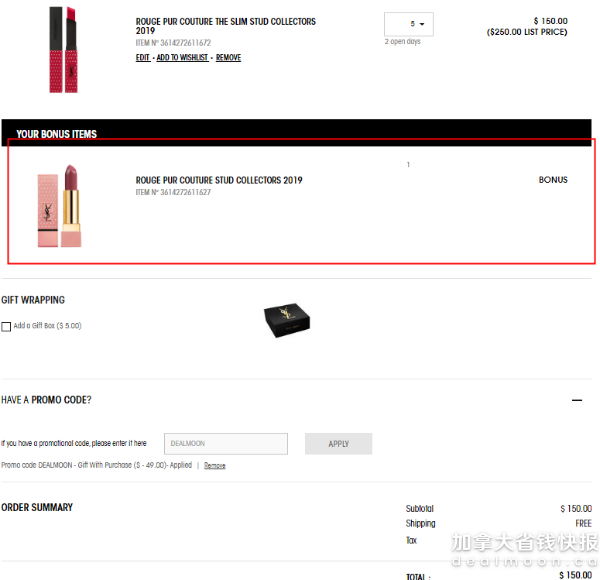The height and width of the screenshot is (580, 600).
Task: Click ADD TO WISHLIST link
Action: click(x=182, y=57)
